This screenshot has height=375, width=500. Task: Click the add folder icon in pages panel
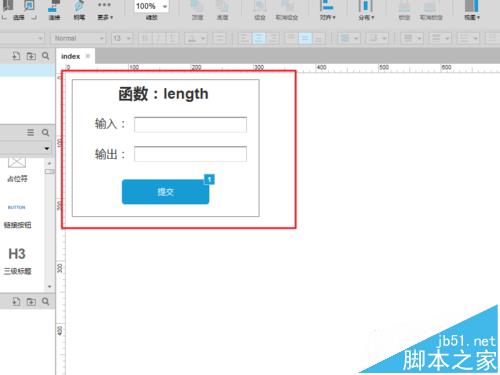click(x=31, y=56)
